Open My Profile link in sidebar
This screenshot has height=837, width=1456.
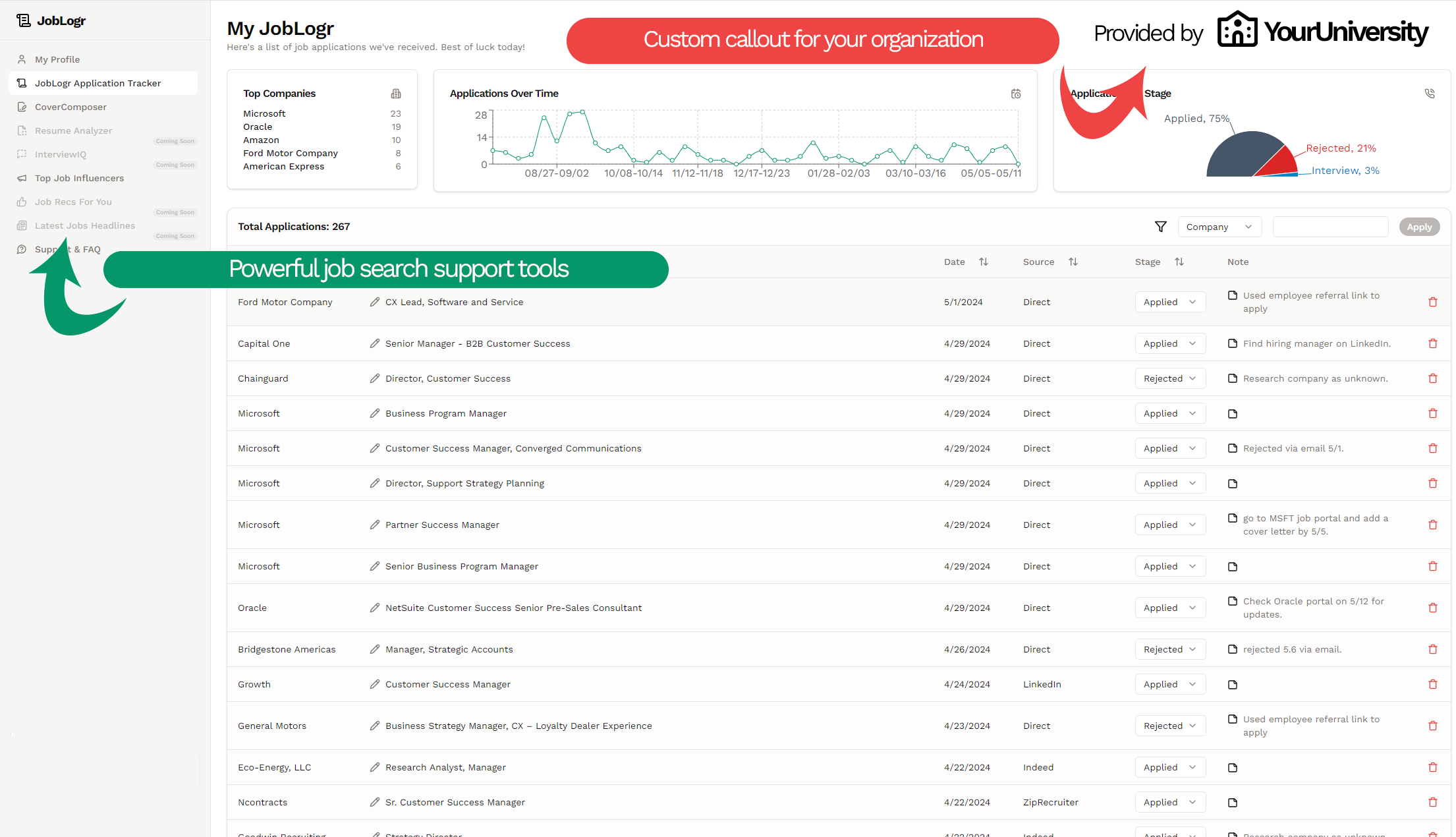57,59
